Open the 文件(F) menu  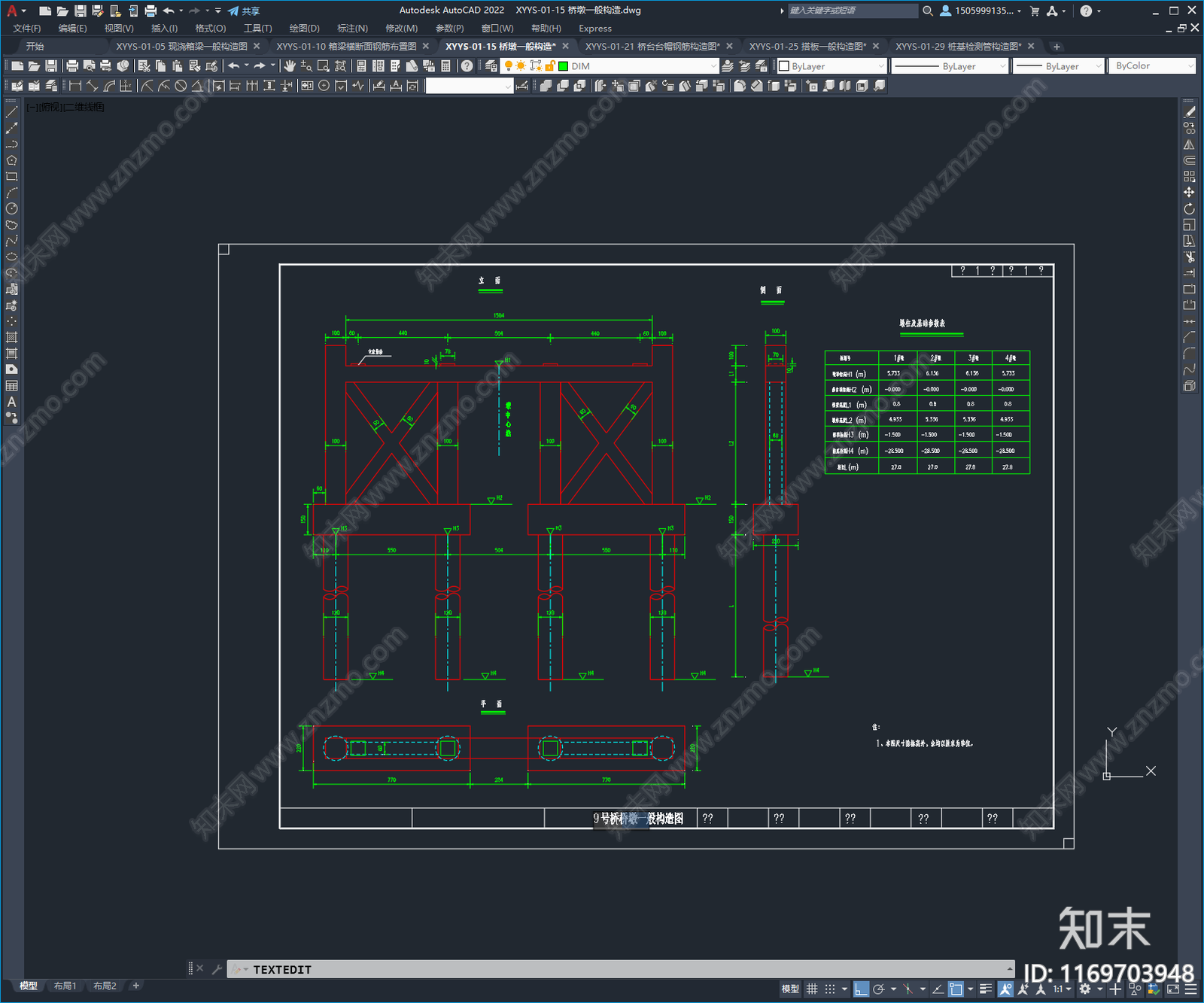[x=27, y=29]
